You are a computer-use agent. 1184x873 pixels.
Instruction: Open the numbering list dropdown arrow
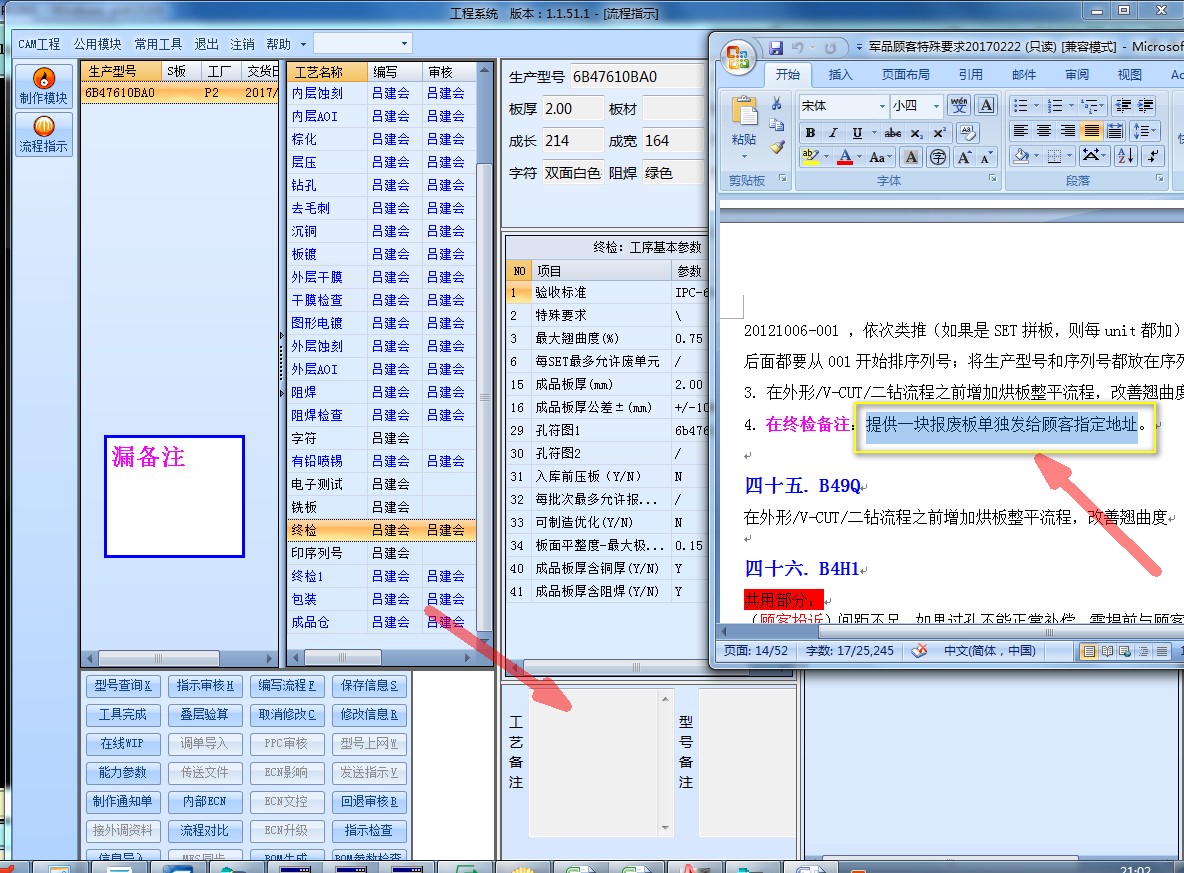coord(1071,106)
